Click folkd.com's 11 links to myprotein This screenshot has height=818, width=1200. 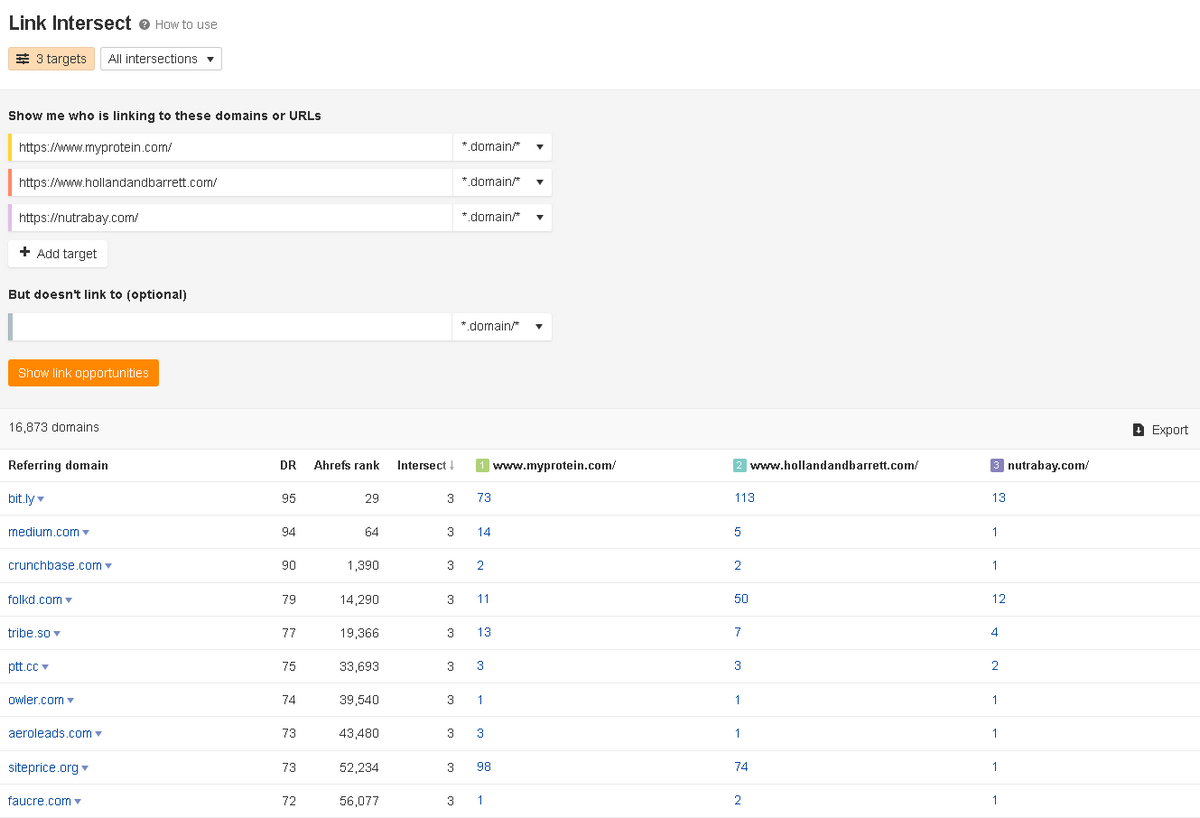[484, 599]
